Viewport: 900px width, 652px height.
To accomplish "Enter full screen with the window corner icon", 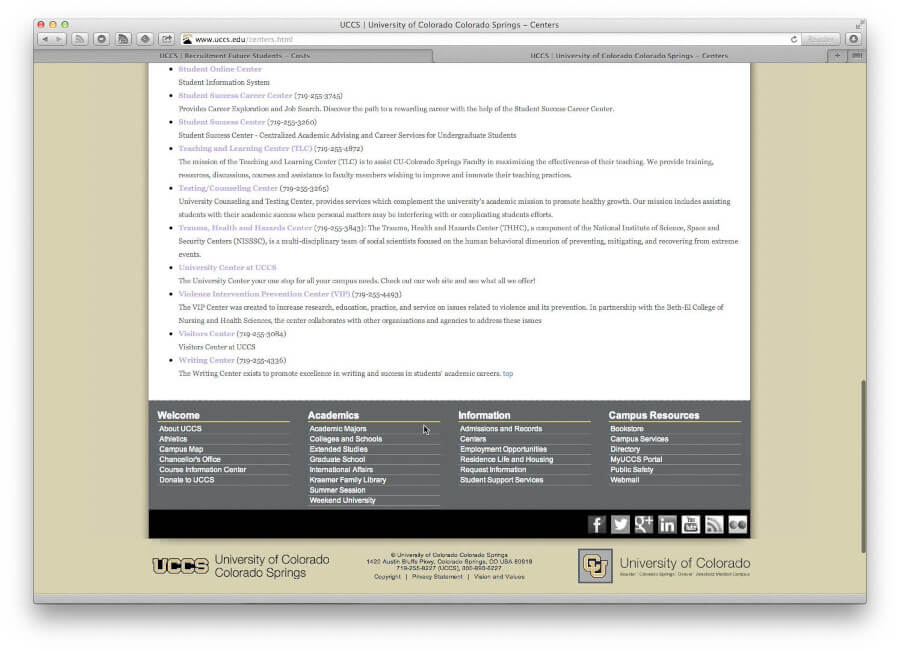I will pos(859,25).
